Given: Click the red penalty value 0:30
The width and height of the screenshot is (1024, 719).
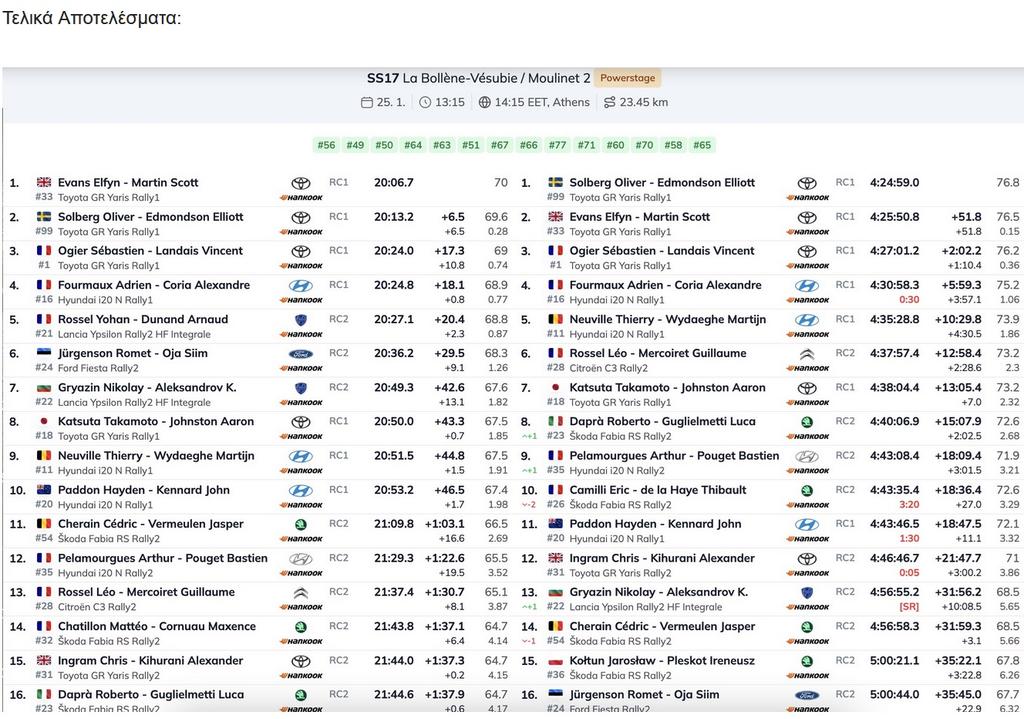Looking at the screenshot, I should coord(909,300).
